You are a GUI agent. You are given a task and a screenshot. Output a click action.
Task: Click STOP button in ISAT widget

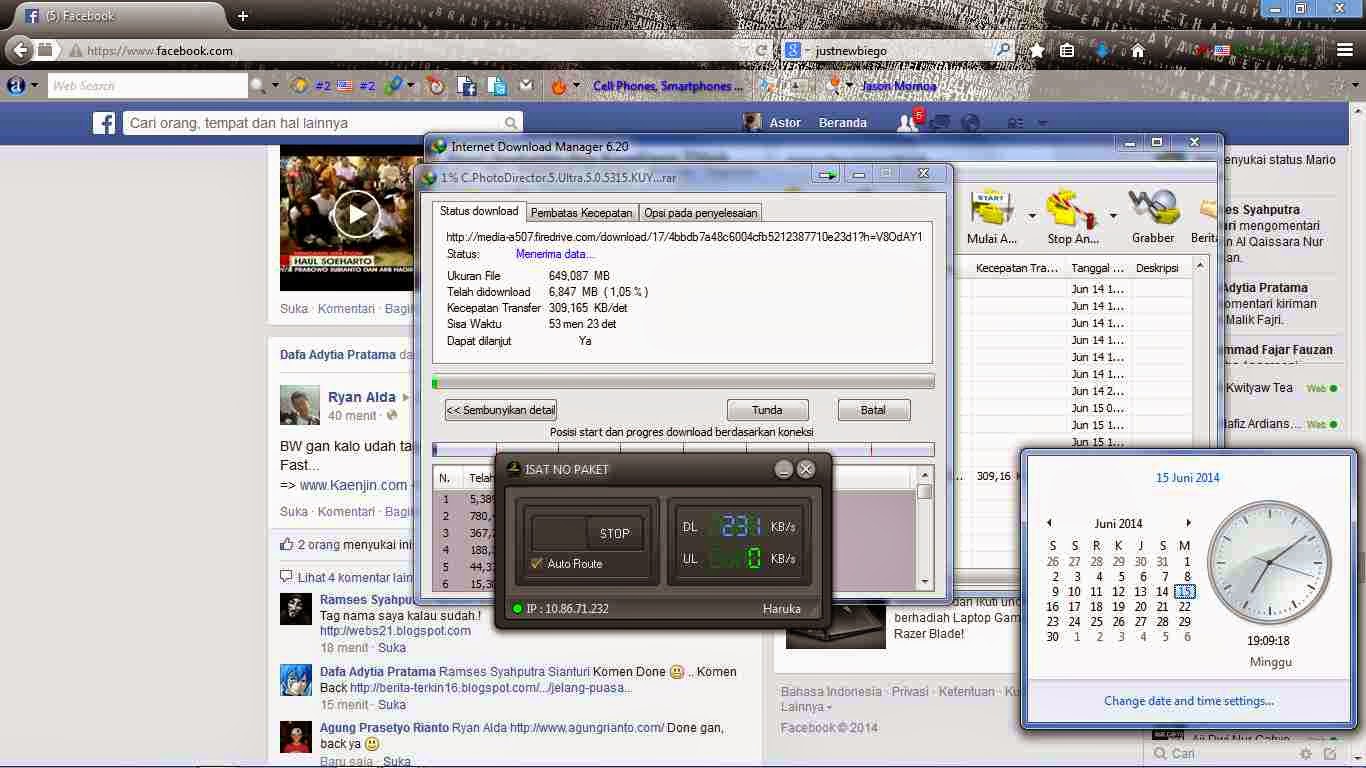point(614,533)
